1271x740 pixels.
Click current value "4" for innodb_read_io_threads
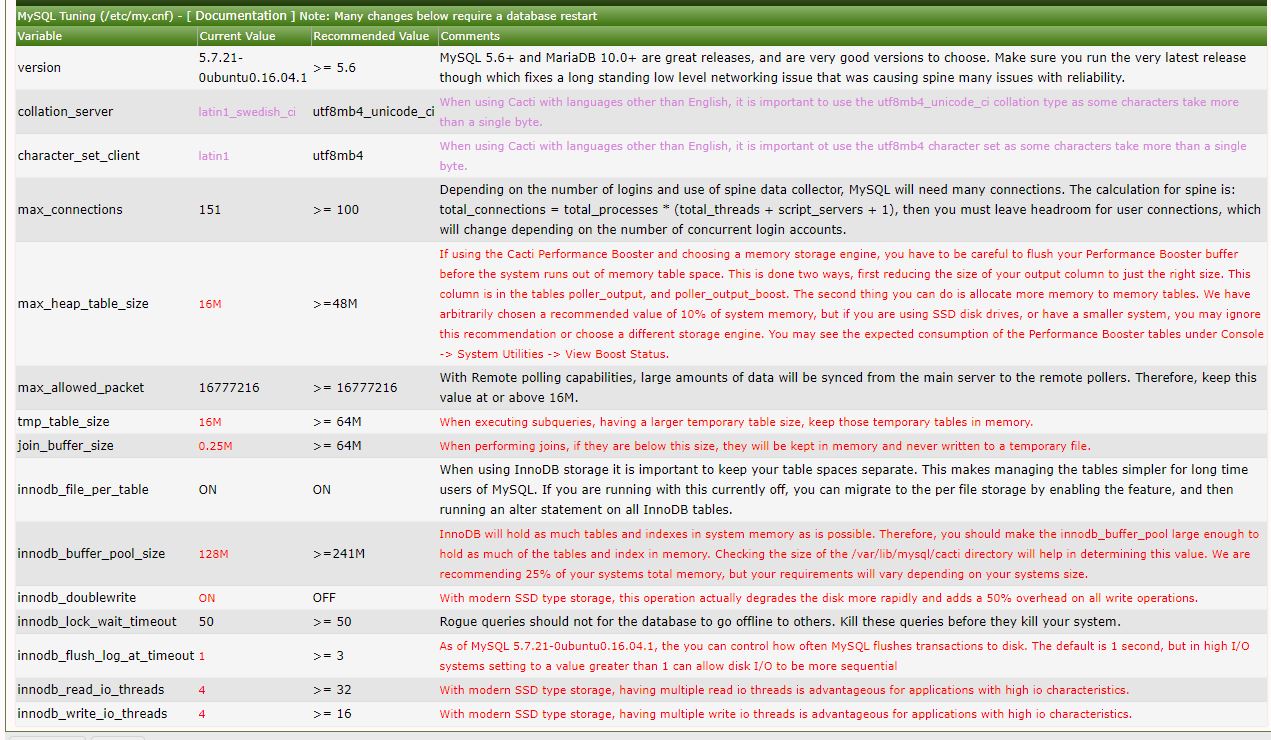(x=202, y=690)
